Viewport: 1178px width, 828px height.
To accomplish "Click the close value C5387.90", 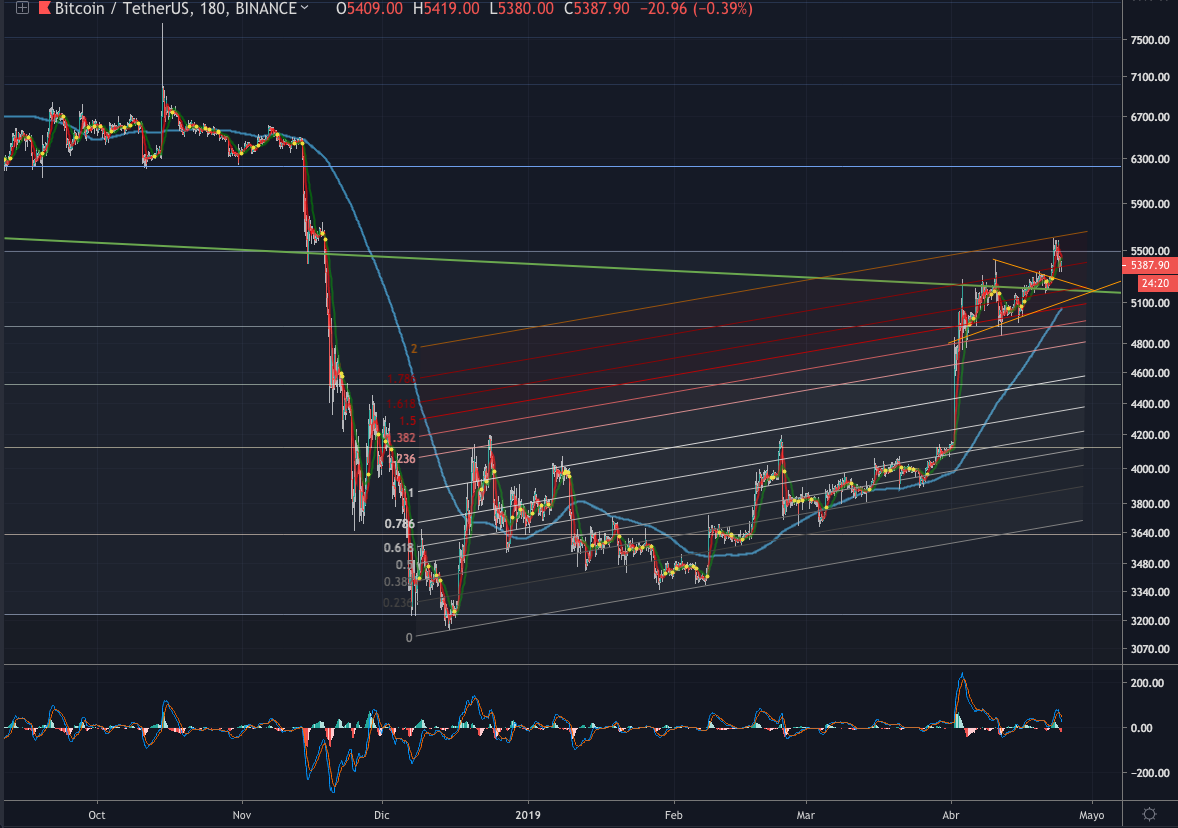I will 597,8.
